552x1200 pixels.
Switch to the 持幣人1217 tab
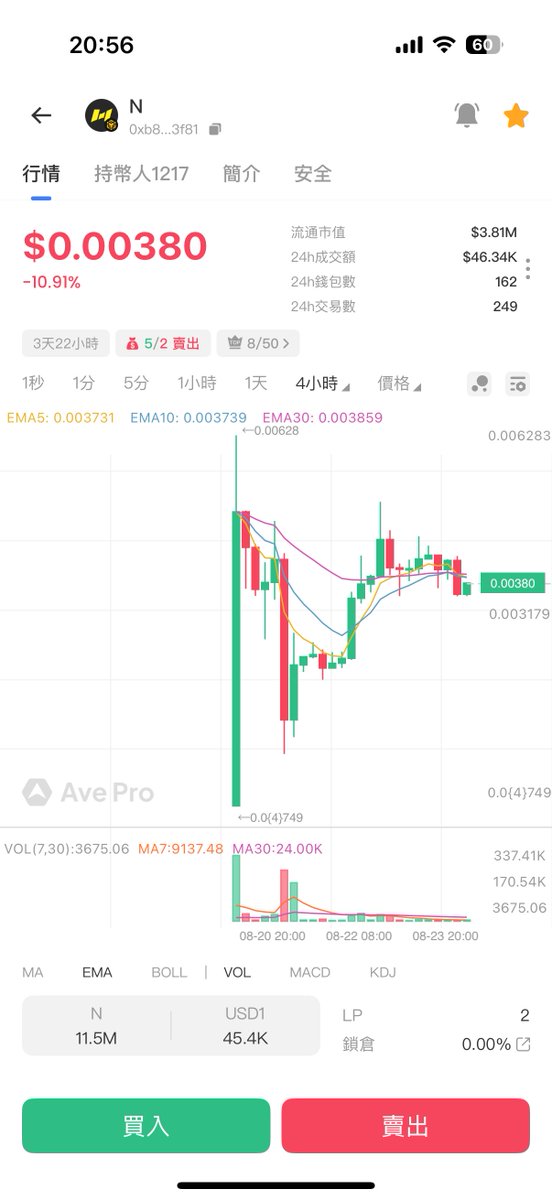tap(141, 173)
